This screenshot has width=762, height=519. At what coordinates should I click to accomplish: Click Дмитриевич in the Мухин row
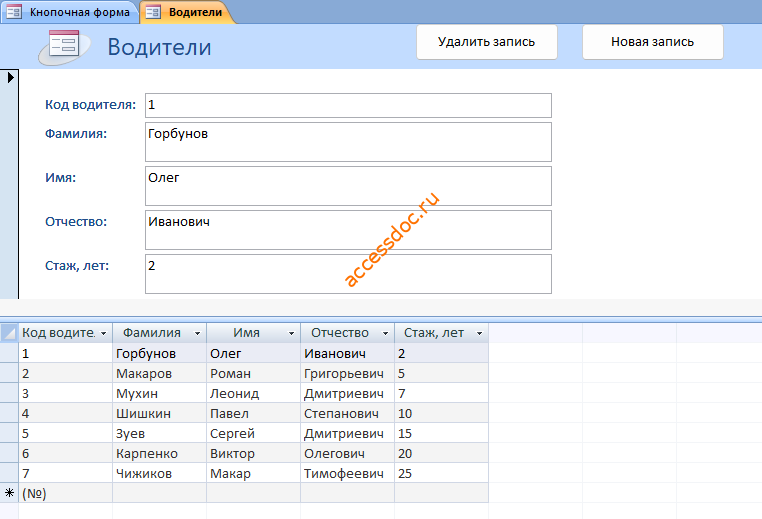tap(347, 393)
